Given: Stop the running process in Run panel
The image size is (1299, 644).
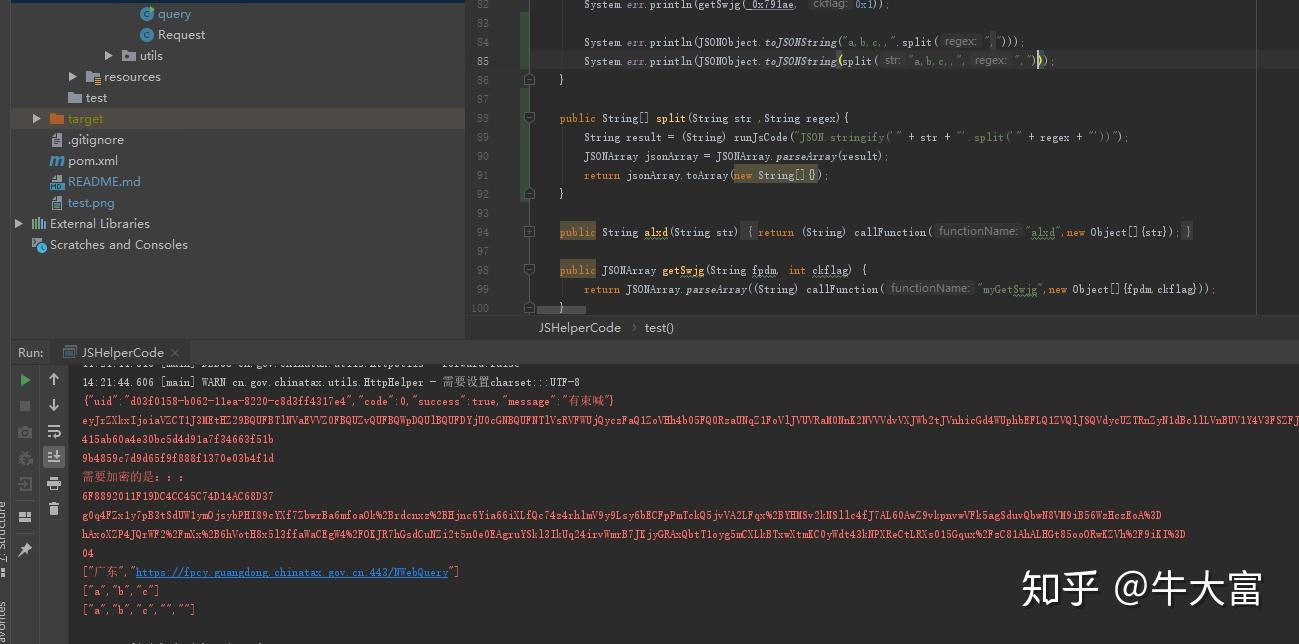Looking at the screenshot, I should click(25, 406).
